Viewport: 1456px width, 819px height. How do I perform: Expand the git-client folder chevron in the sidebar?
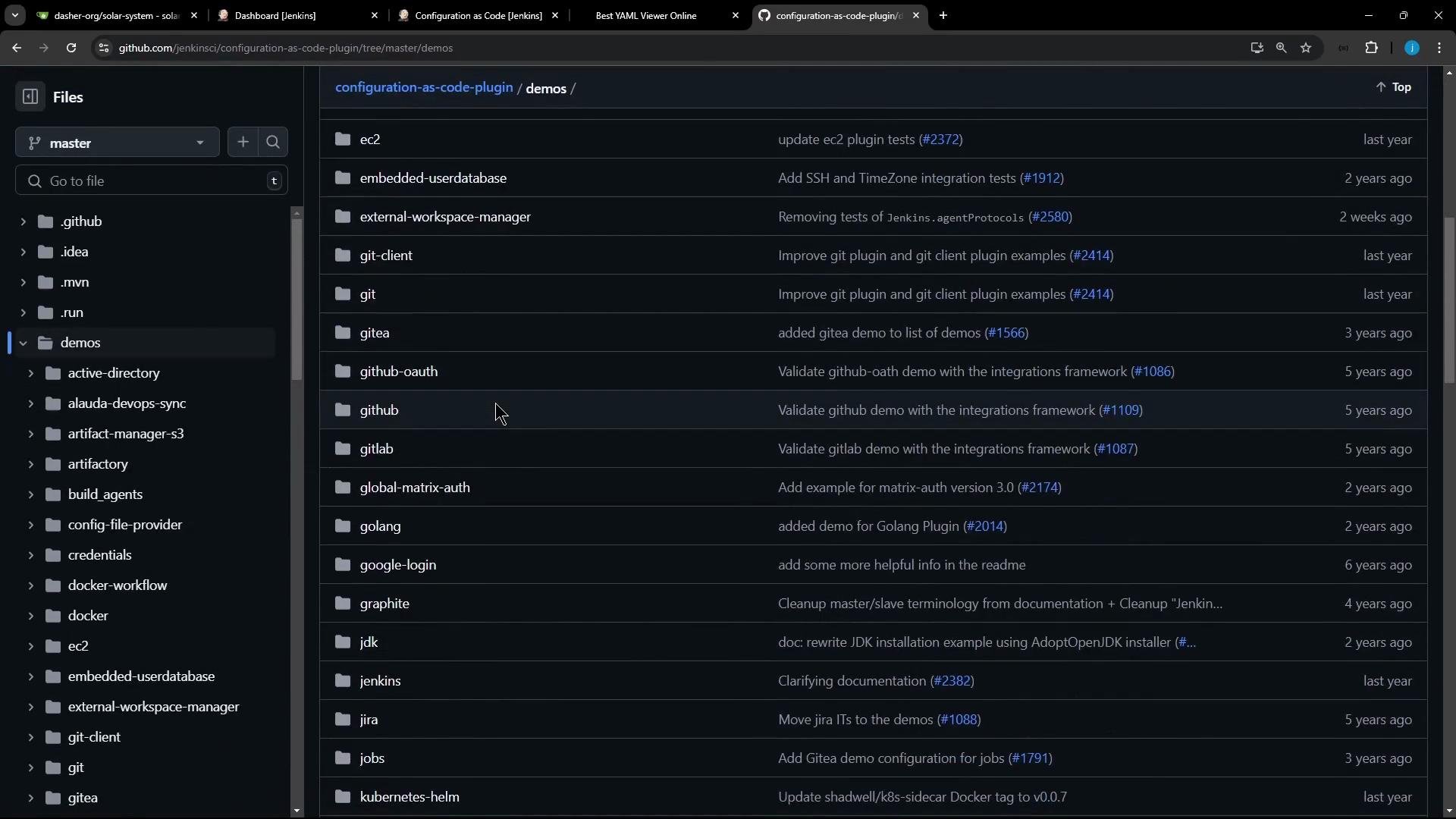point(30,737)
